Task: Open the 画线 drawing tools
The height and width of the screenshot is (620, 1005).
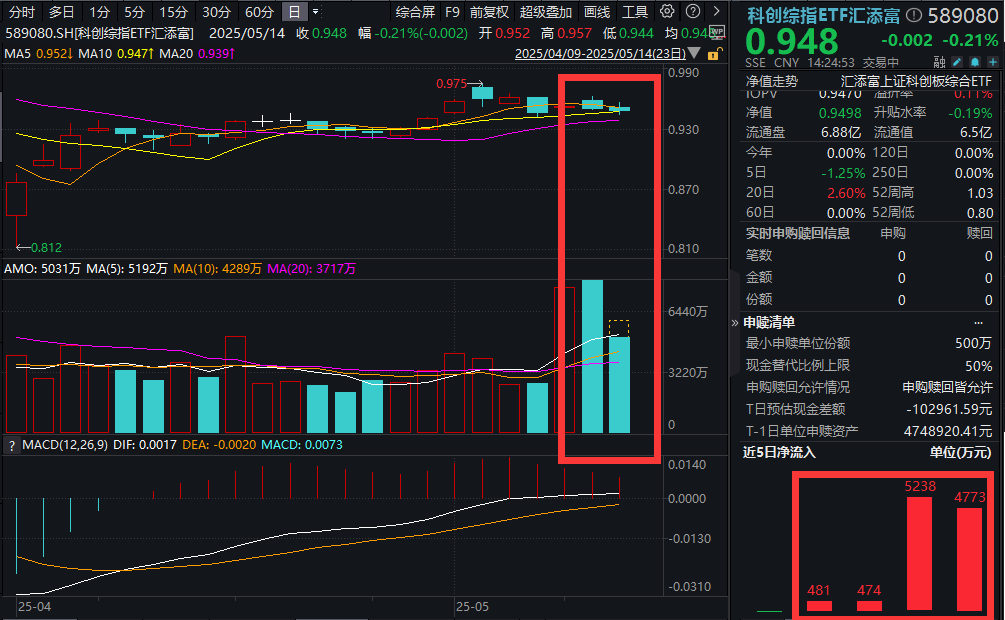Action: click(597, 12)
